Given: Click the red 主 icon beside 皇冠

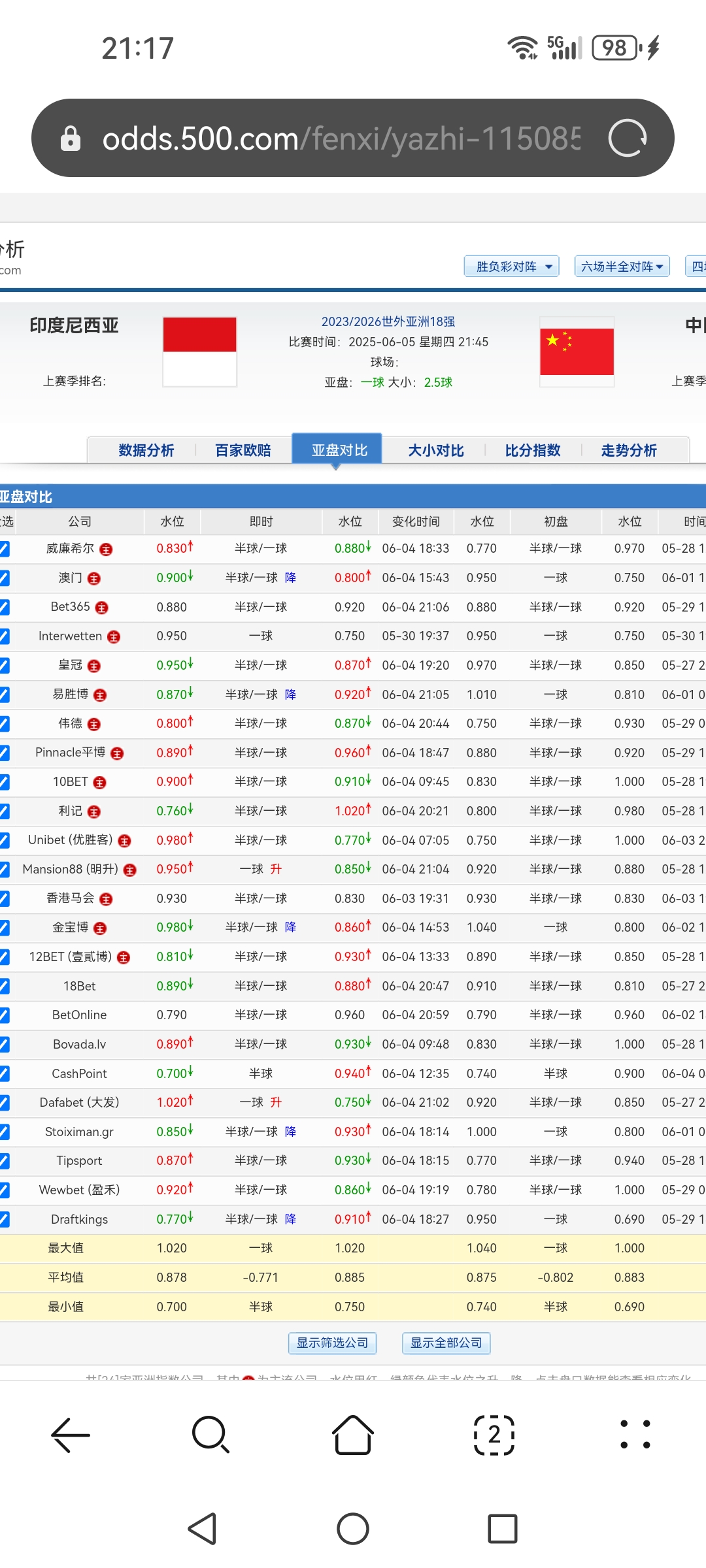Looking at the screenshot, I should tap(94, 666).
